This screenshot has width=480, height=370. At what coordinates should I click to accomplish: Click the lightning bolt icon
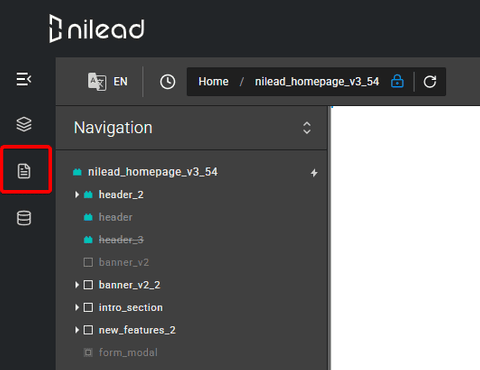tap(314, 173)
